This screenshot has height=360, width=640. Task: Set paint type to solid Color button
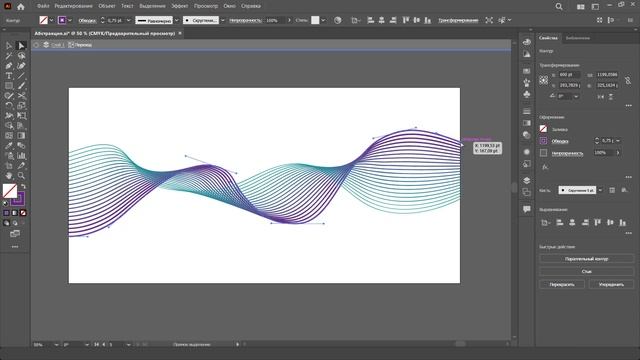pos(6,213)
